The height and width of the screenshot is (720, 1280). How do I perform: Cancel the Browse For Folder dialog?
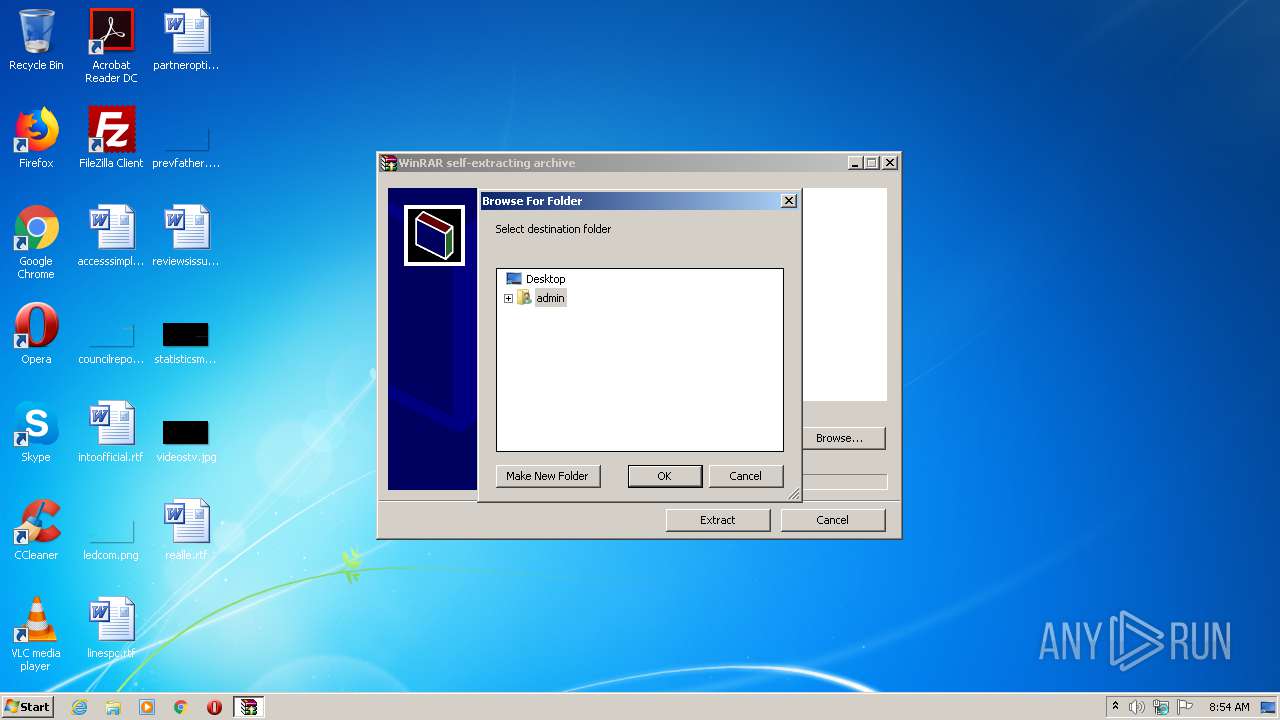[745, 476]
